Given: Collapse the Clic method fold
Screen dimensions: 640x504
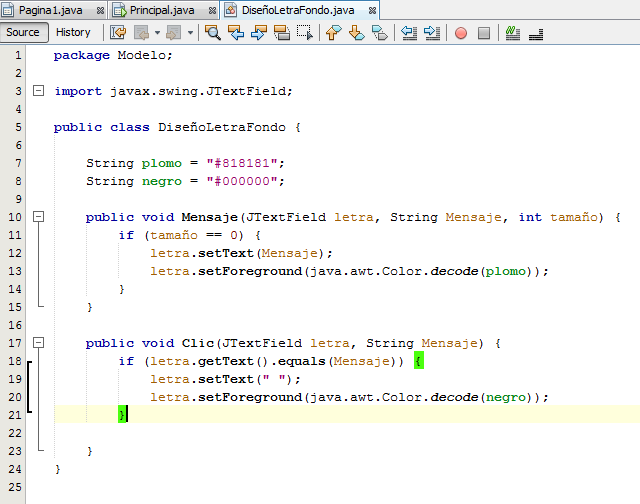Looking at the screenshot, I should (38, 342).
